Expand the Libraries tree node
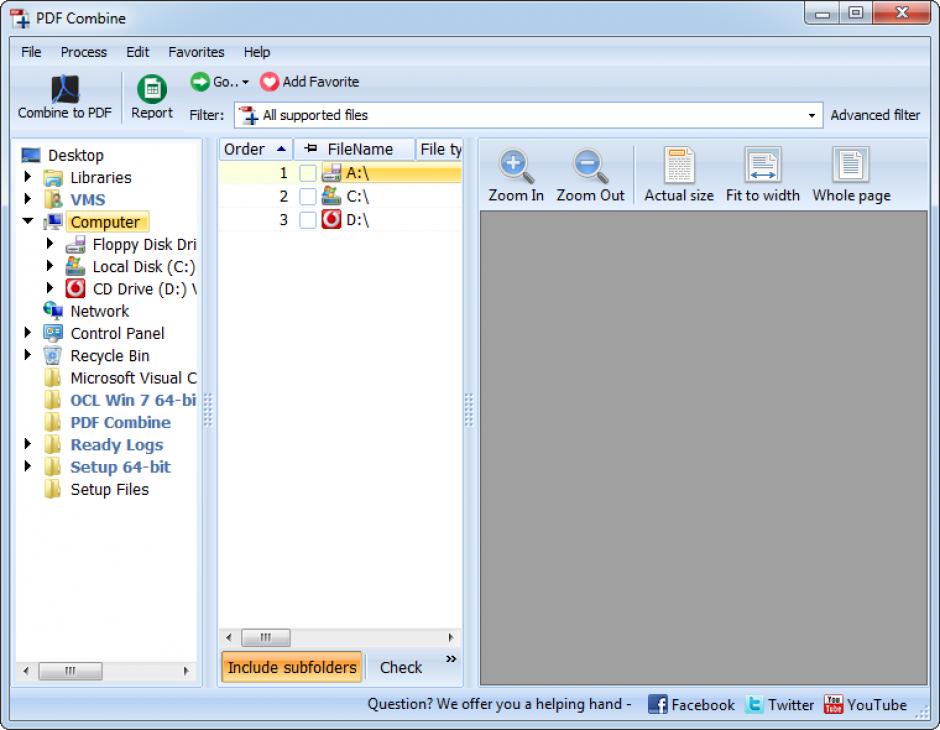This screenshot has height=730, width=940. tap(28, 178)
